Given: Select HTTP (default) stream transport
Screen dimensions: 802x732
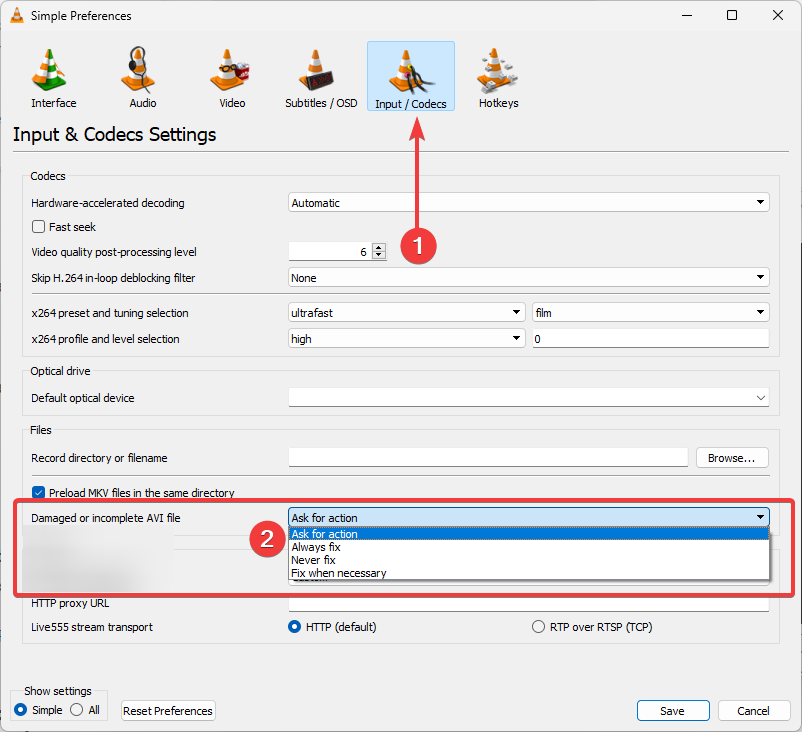Looking at the screenshot, I should pos(294,627).
